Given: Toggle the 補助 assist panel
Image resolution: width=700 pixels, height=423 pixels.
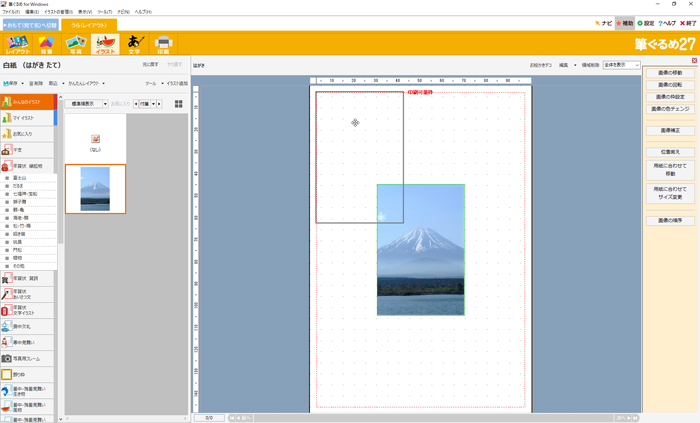Looking at the screenshot, I should coord(625,23).
